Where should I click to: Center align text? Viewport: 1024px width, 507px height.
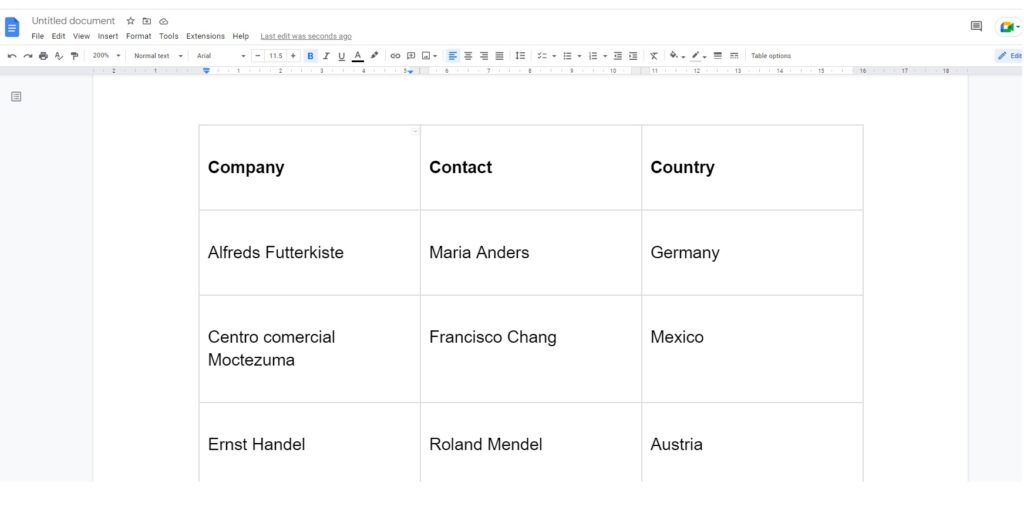tap(468, 56)
